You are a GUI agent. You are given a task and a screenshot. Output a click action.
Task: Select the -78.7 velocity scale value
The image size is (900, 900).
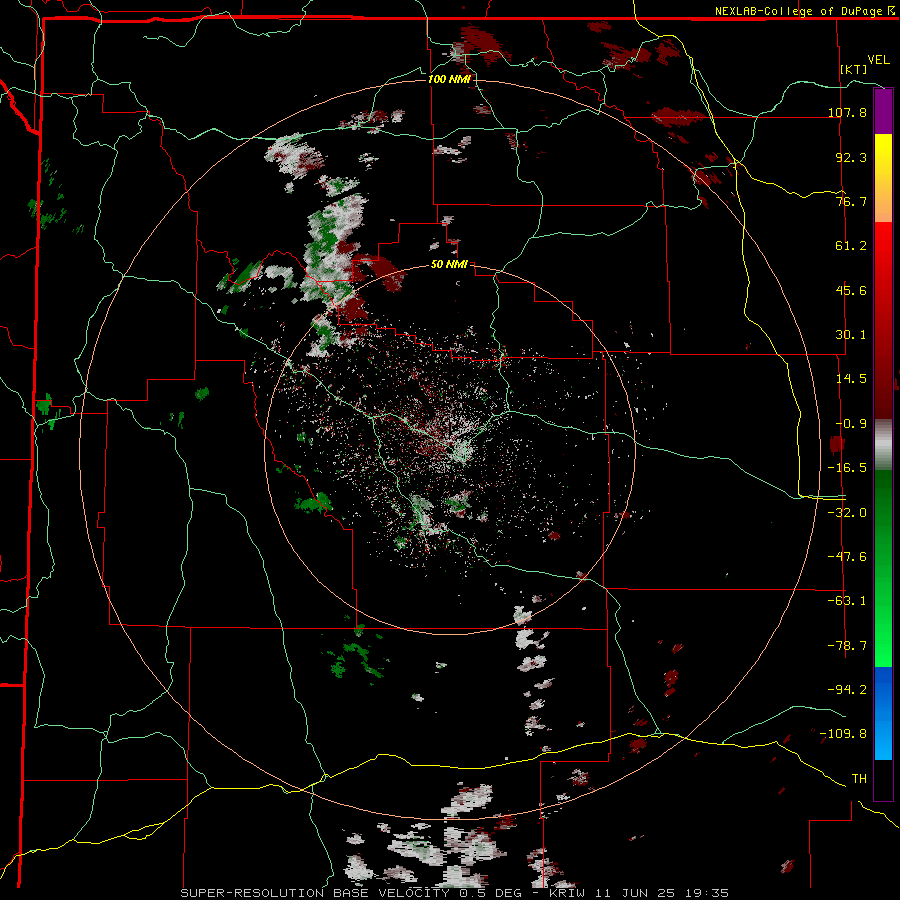[x=847, y=646]
